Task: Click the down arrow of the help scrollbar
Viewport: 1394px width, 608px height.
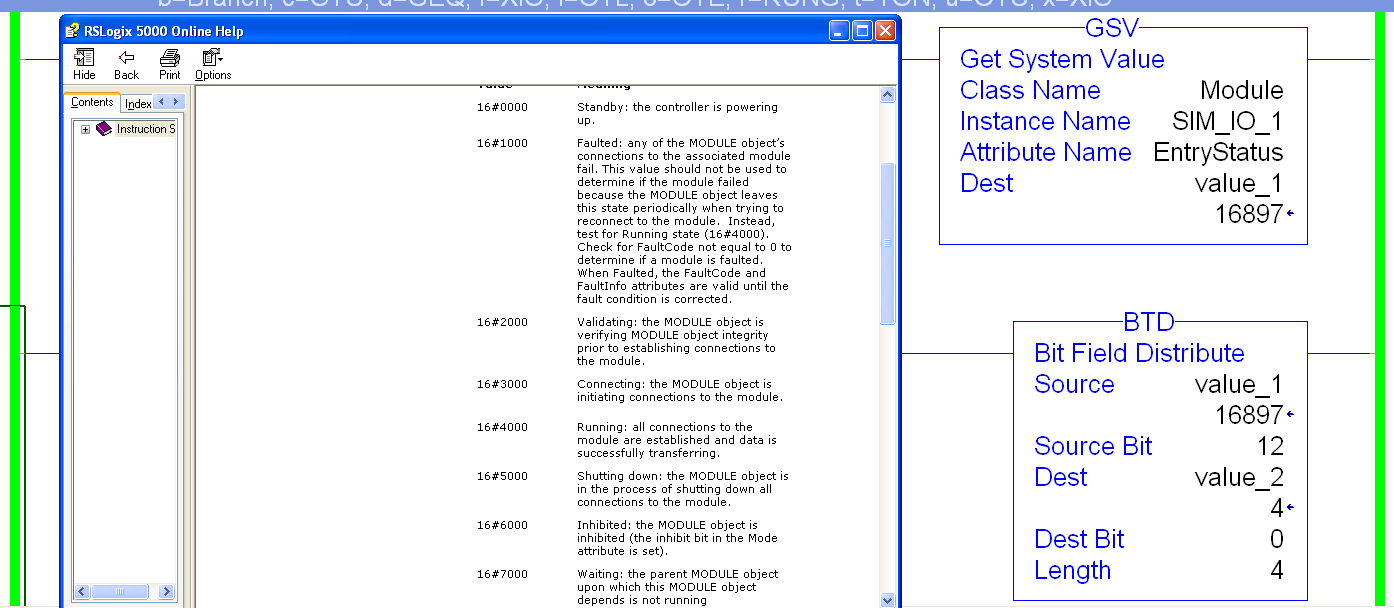Action: 886,597
